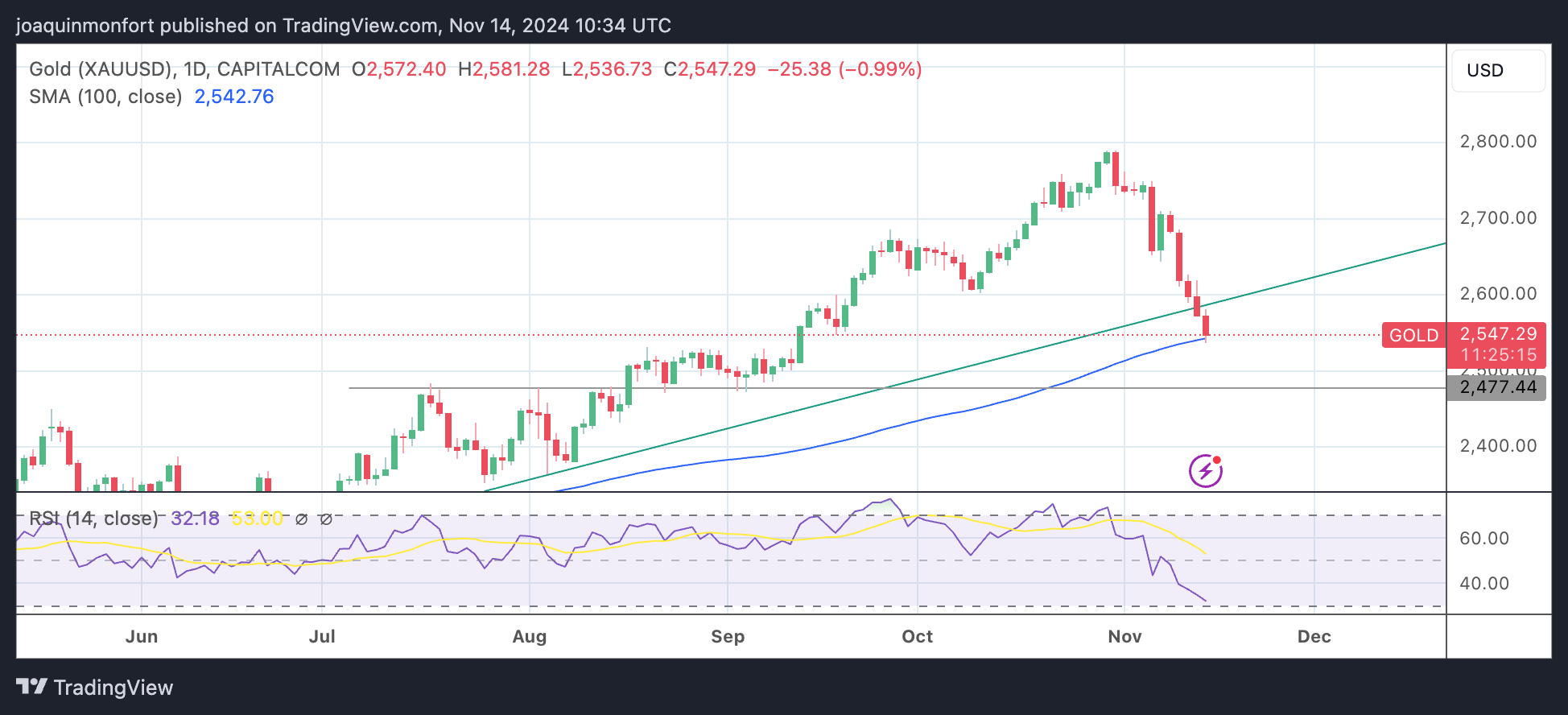Click the TradingView logo icon
The height and width of the screenshot is (715, 1568).
coord(31,687)
